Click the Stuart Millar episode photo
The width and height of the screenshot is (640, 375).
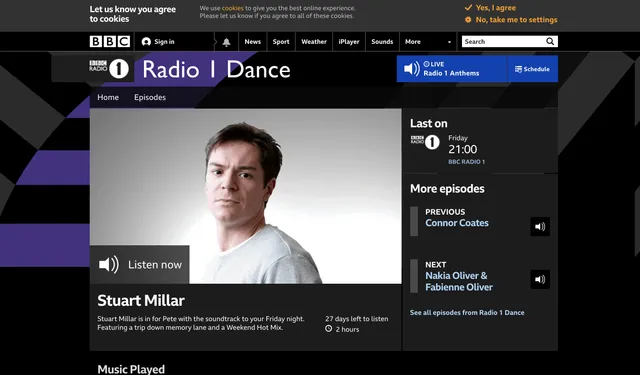246,196
